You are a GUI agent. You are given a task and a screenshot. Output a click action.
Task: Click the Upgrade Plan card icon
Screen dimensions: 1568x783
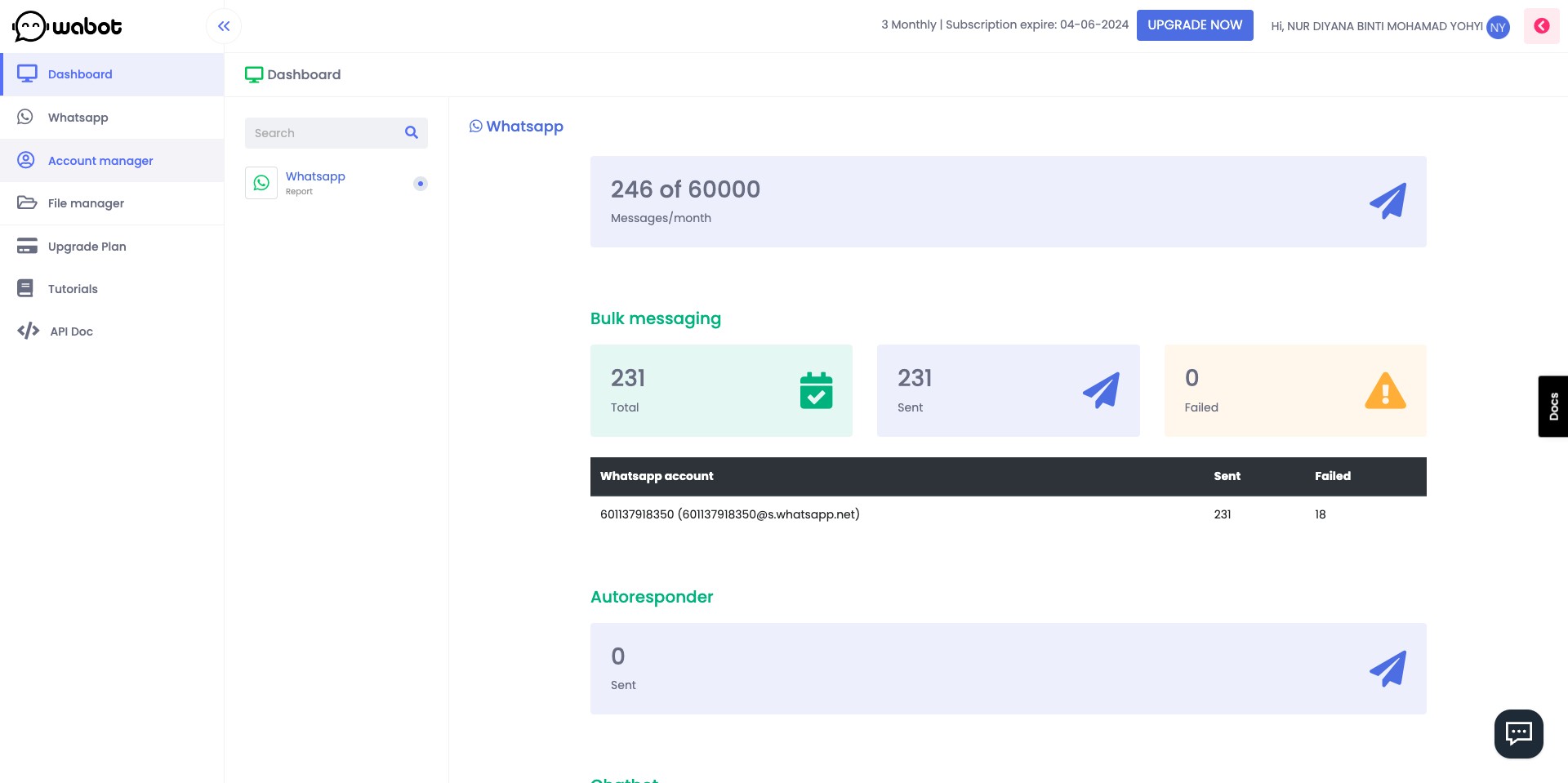click(x=27, y=246)
